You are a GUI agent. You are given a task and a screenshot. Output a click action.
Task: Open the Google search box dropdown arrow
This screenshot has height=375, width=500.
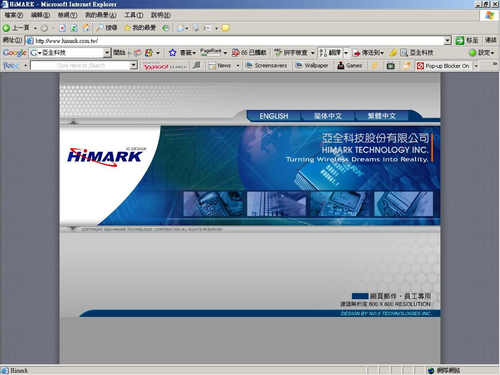tap(107, 53)
